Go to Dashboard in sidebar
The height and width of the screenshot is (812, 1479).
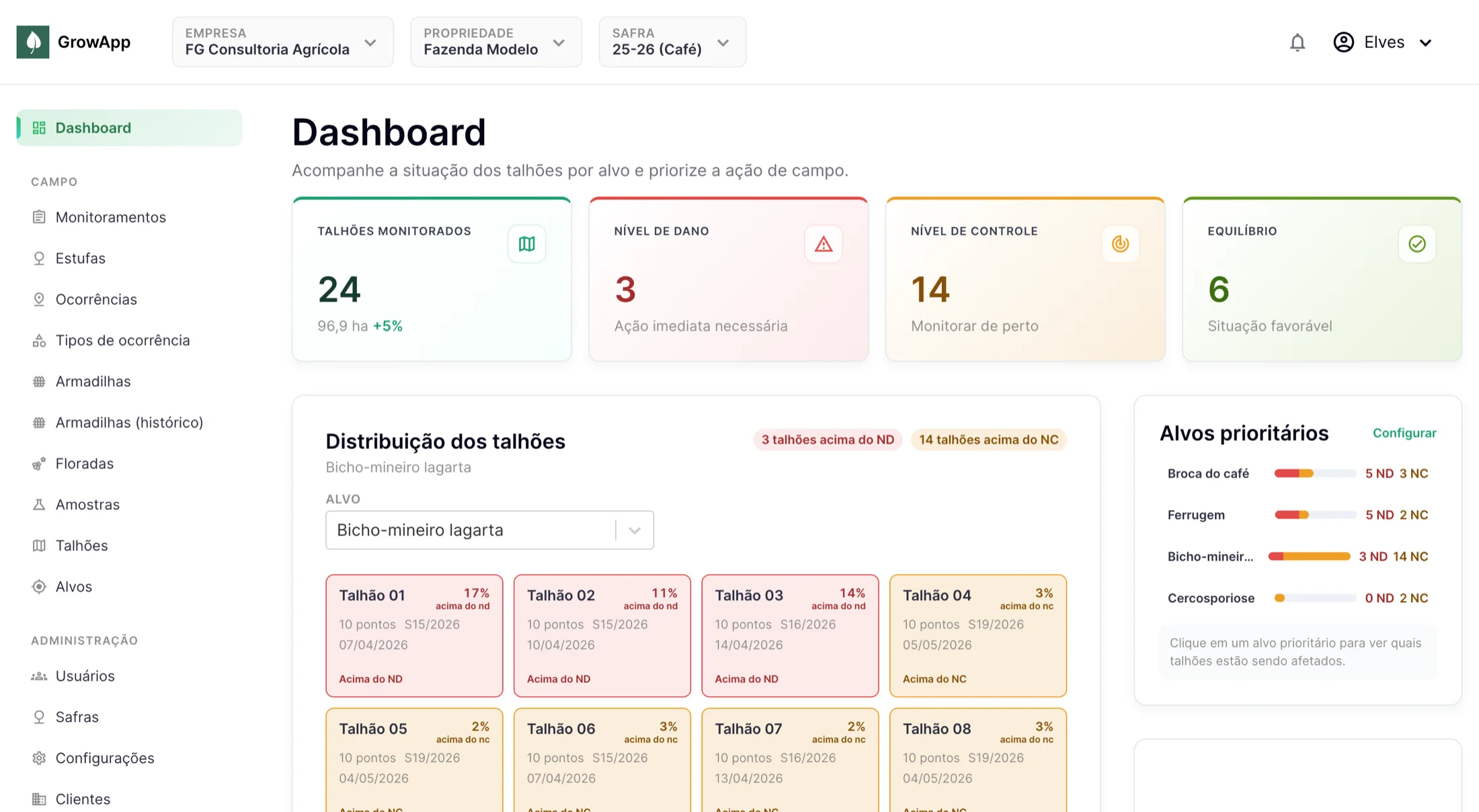(129, 128)
